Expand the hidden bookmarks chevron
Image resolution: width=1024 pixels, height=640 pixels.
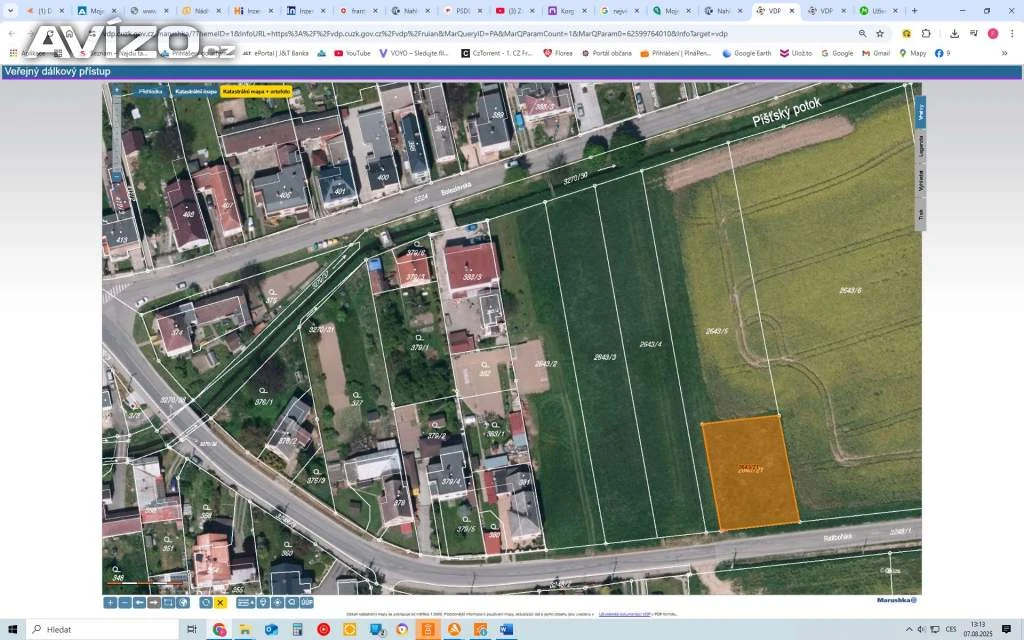pos(1004,53)
